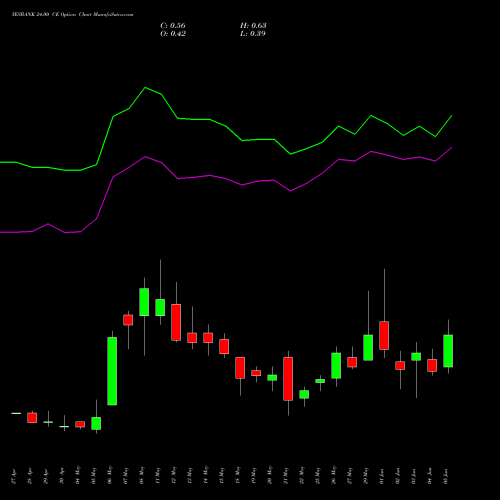Click the 29 Apr date label

(46, 476)
